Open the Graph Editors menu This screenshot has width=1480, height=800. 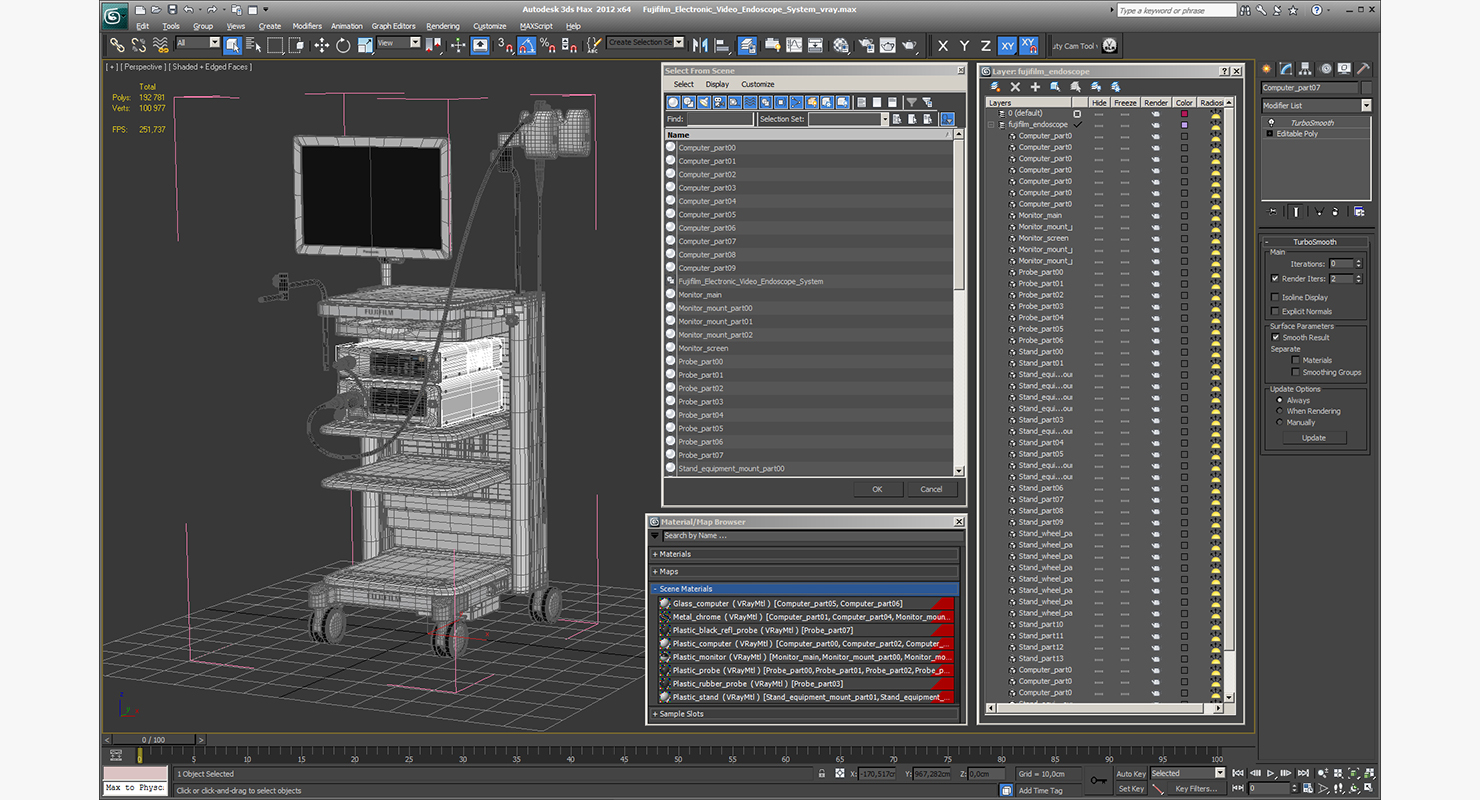(x=393, y=26)
